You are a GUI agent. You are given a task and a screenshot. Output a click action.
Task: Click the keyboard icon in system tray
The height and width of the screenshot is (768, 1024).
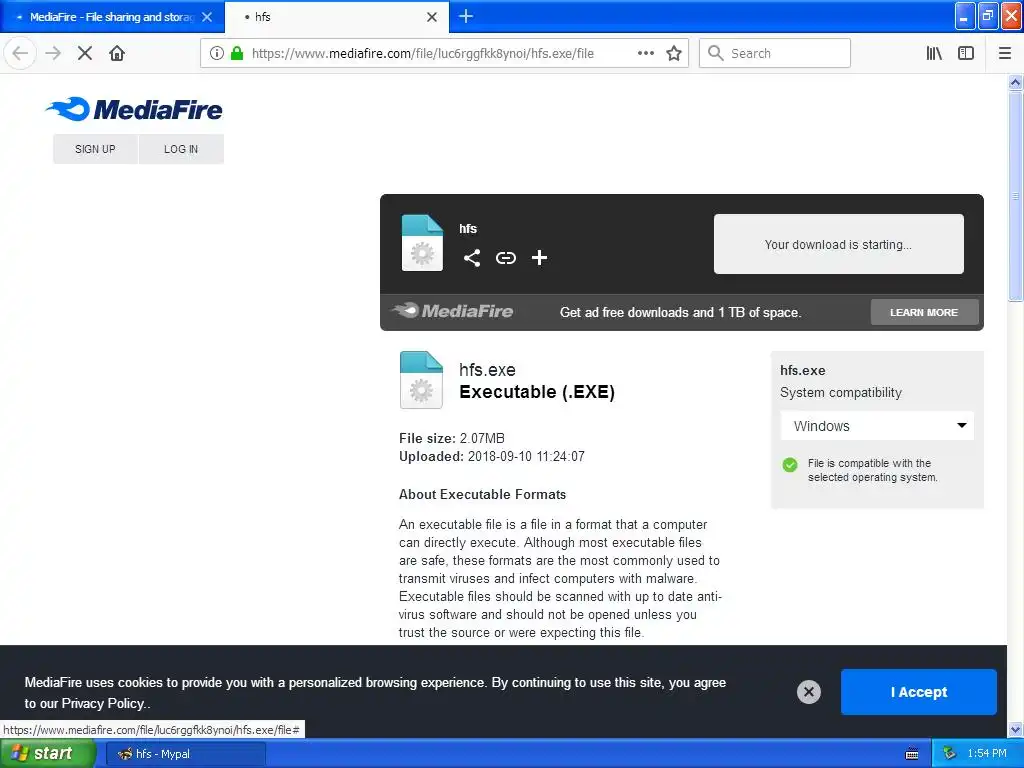tap(912, 754)
